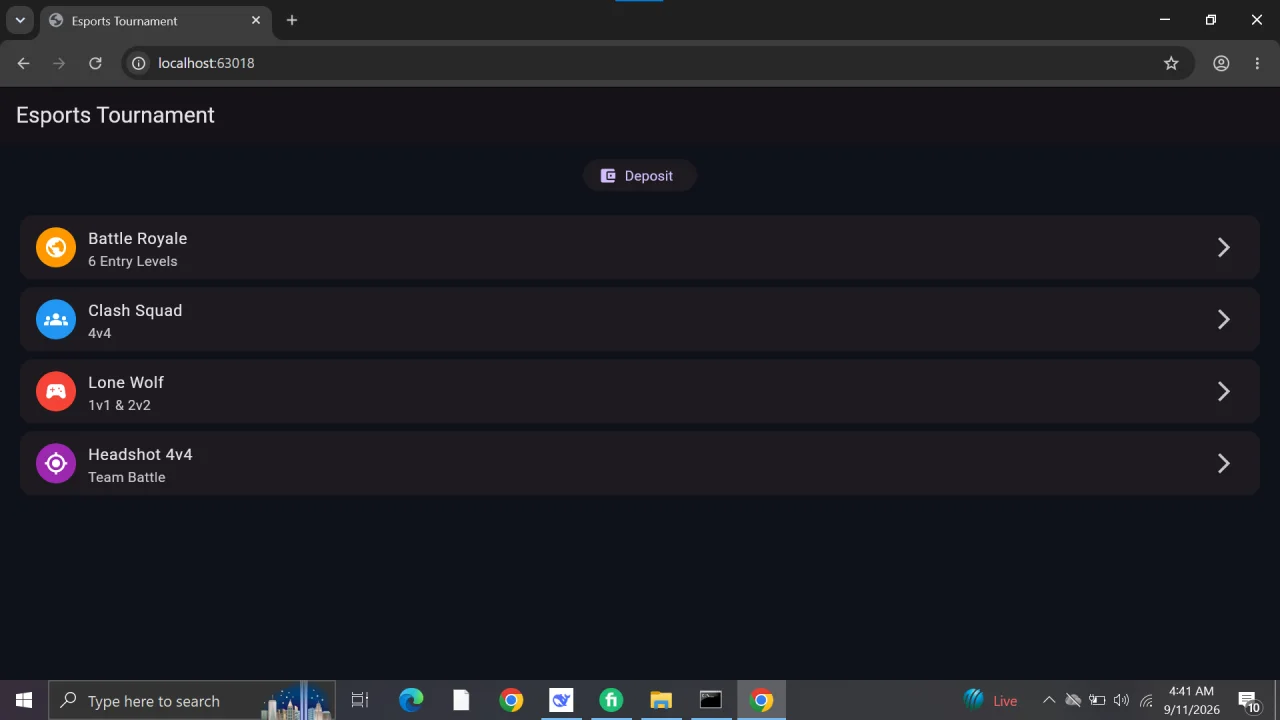
Task: Open the terminal window from the taskbar
Action: (711, 700)
